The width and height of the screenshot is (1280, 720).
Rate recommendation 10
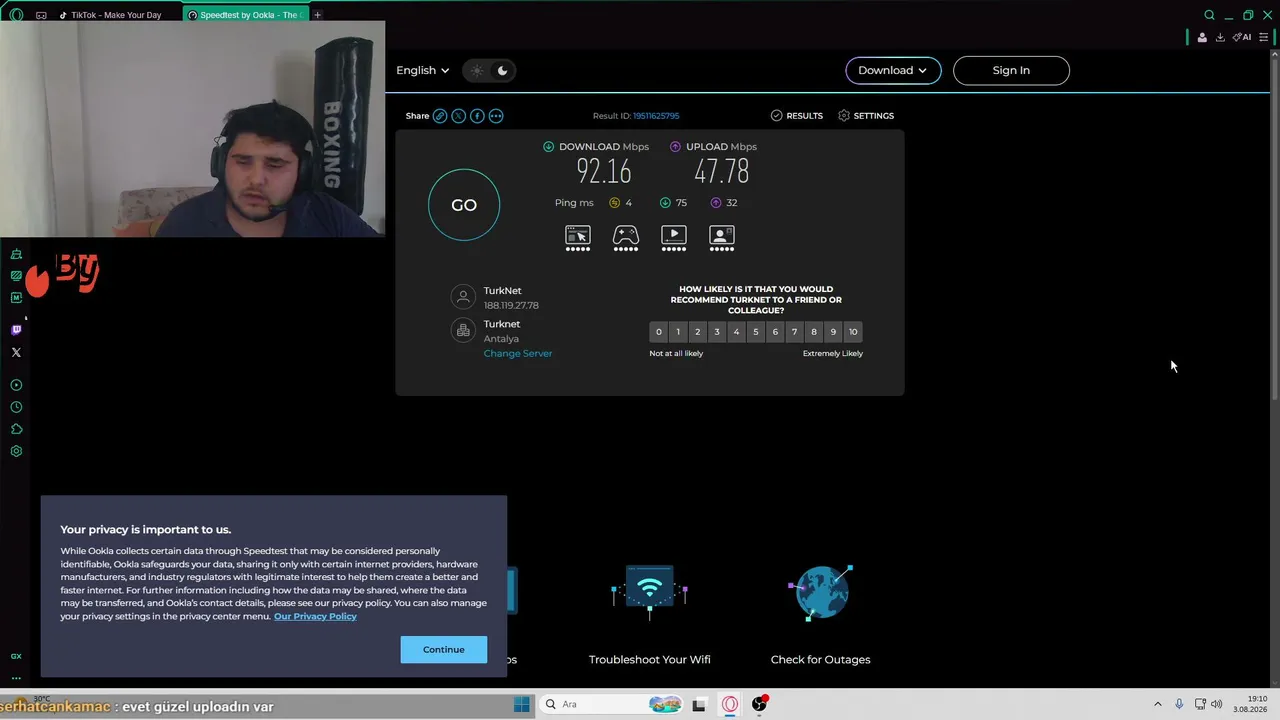[853, 332]
